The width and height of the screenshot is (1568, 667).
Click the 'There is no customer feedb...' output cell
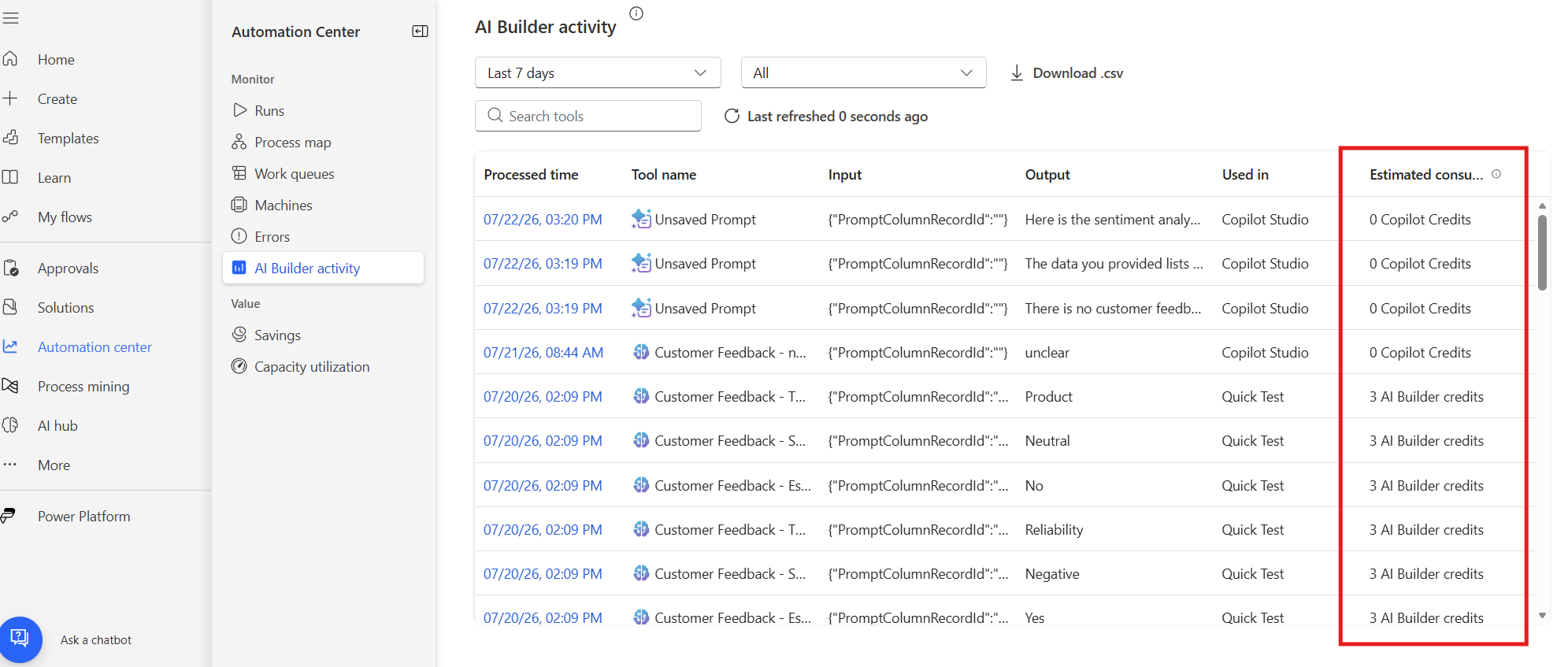(1113, 308)
